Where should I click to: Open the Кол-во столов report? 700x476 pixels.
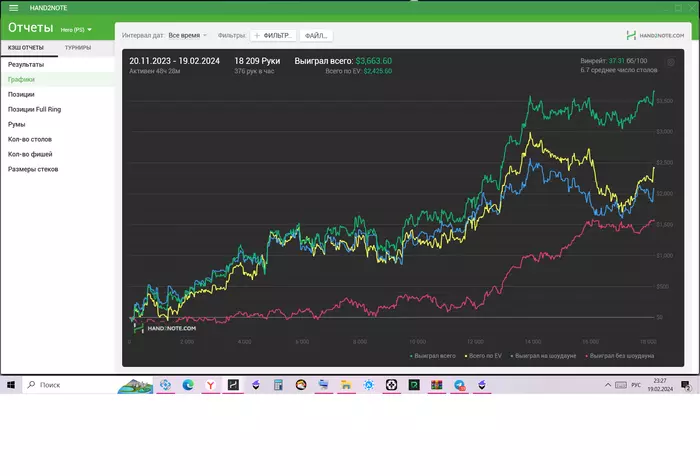pos(58,139)
